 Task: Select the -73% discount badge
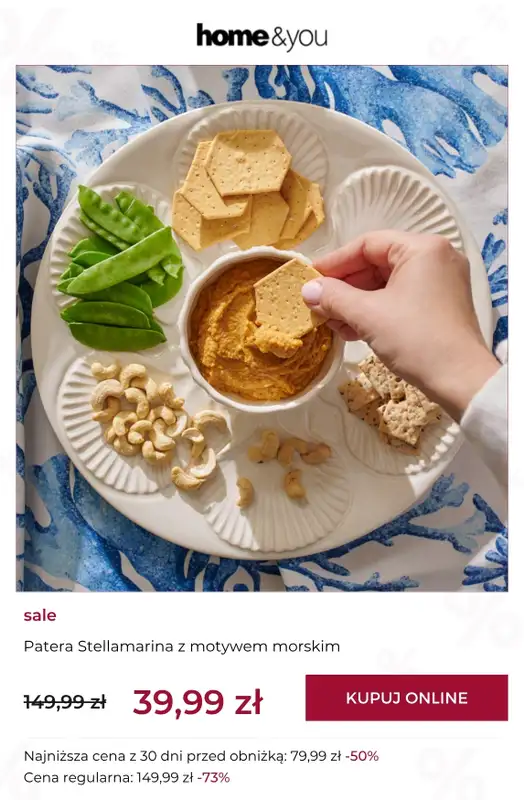(213, 778)
